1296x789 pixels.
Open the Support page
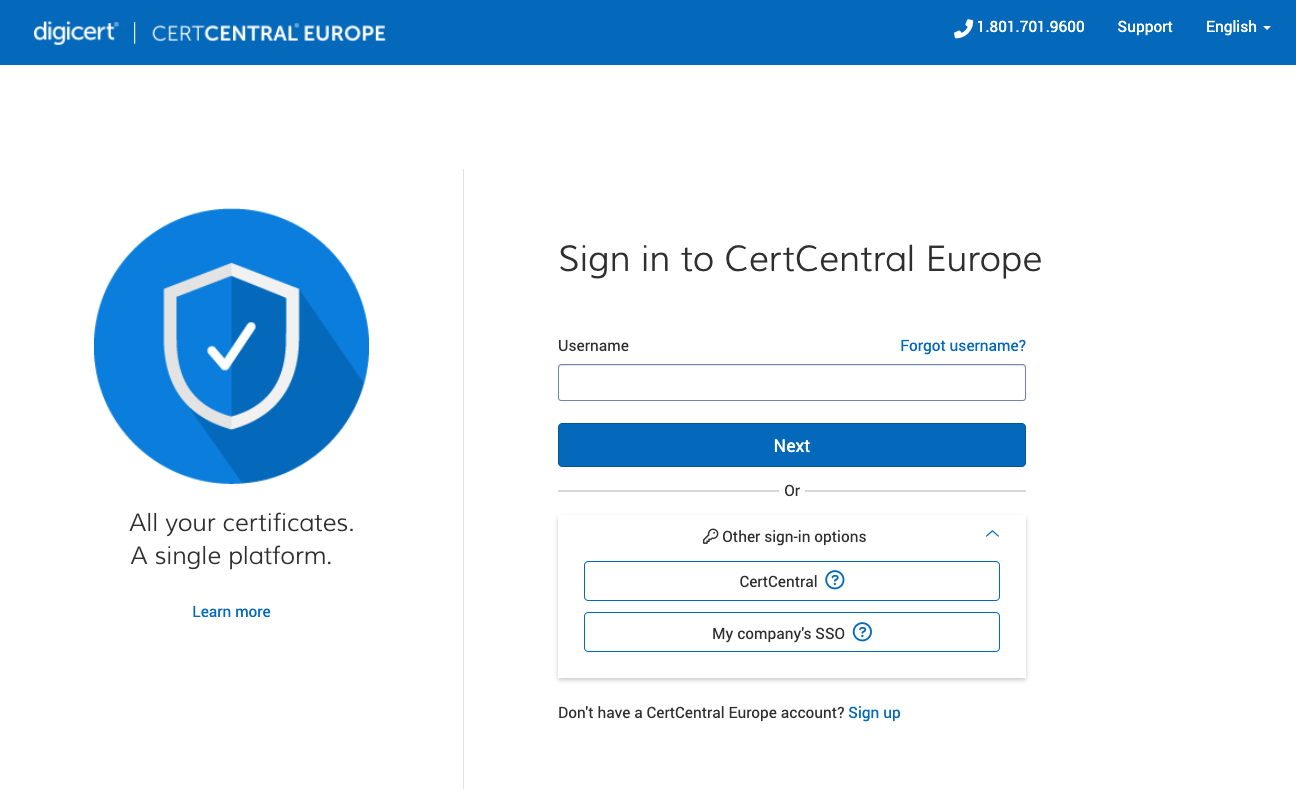(1145, 27)
